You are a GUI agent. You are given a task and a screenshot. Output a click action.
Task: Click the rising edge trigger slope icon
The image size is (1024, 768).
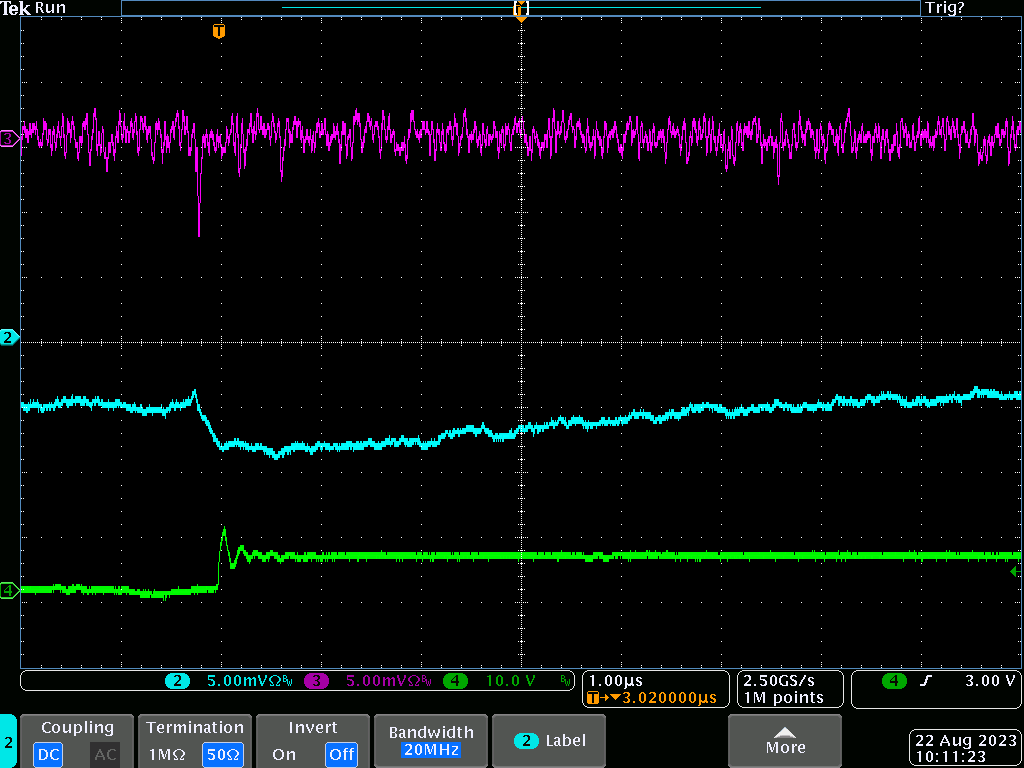(926, 681)
